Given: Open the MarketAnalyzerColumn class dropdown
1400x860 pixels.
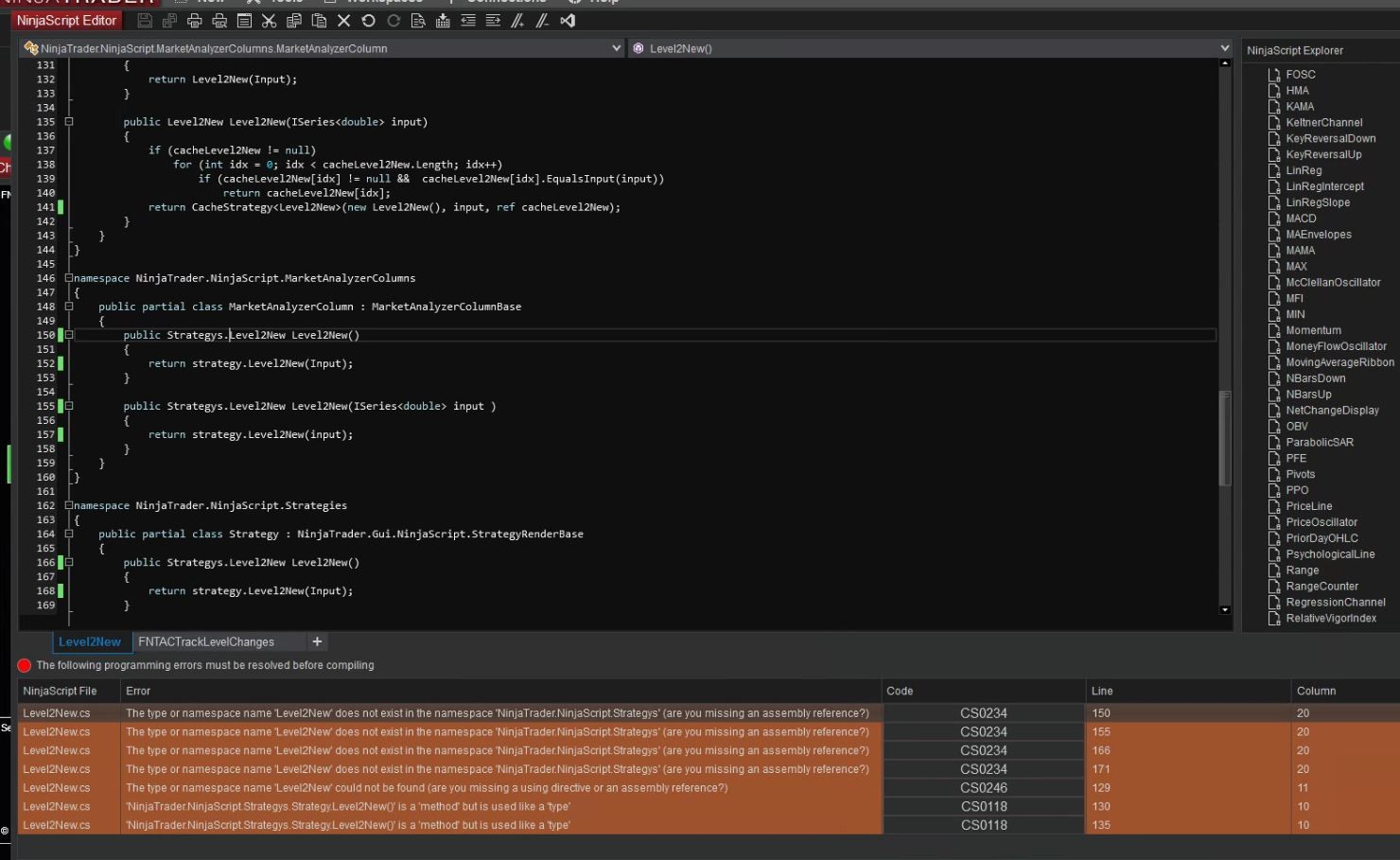Looking at the screenshot, I should coord(616,48).
